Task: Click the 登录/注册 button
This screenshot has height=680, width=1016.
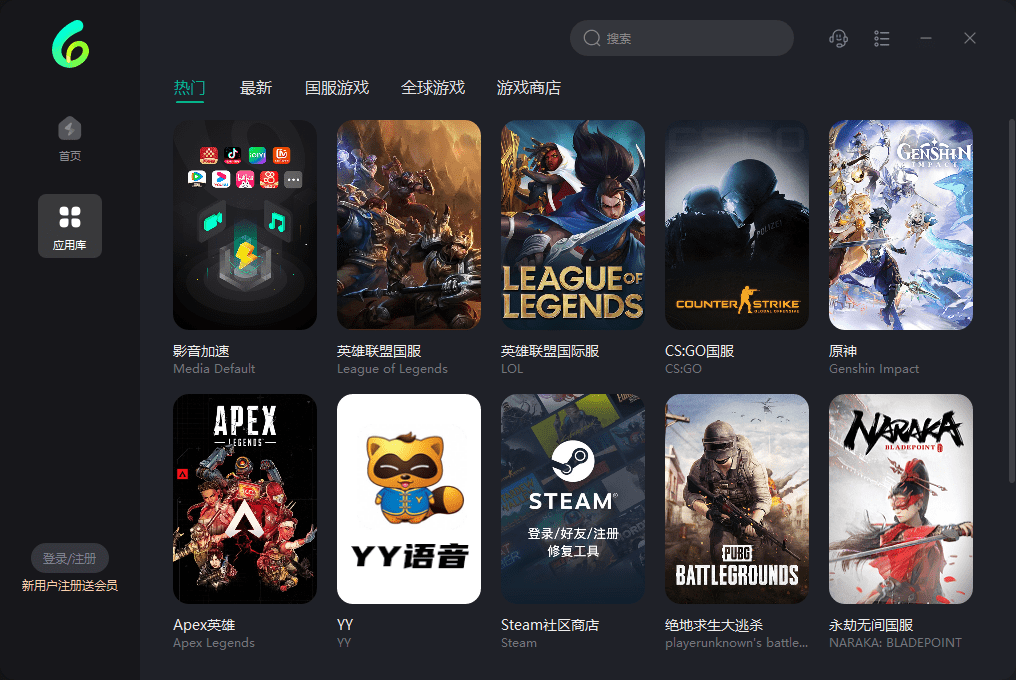Action: tap(69, 558)
